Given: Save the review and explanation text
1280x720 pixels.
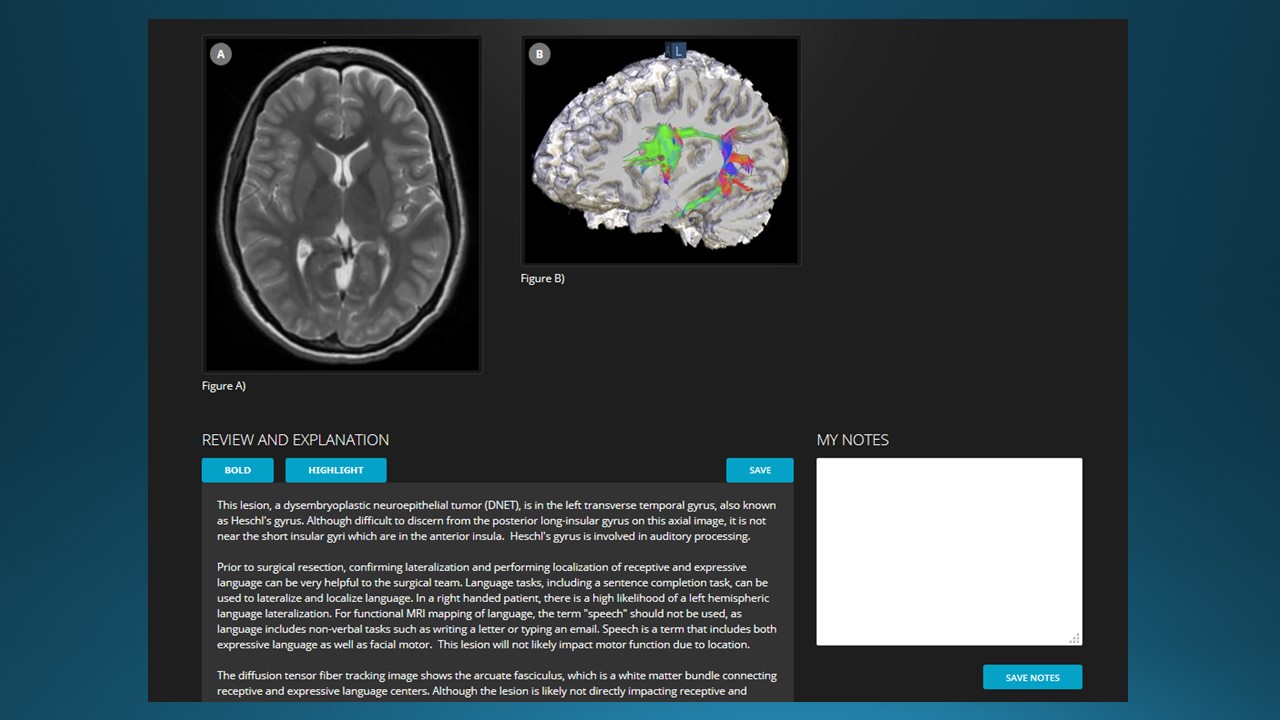Looking at the screenshot, I should (760, 470).
